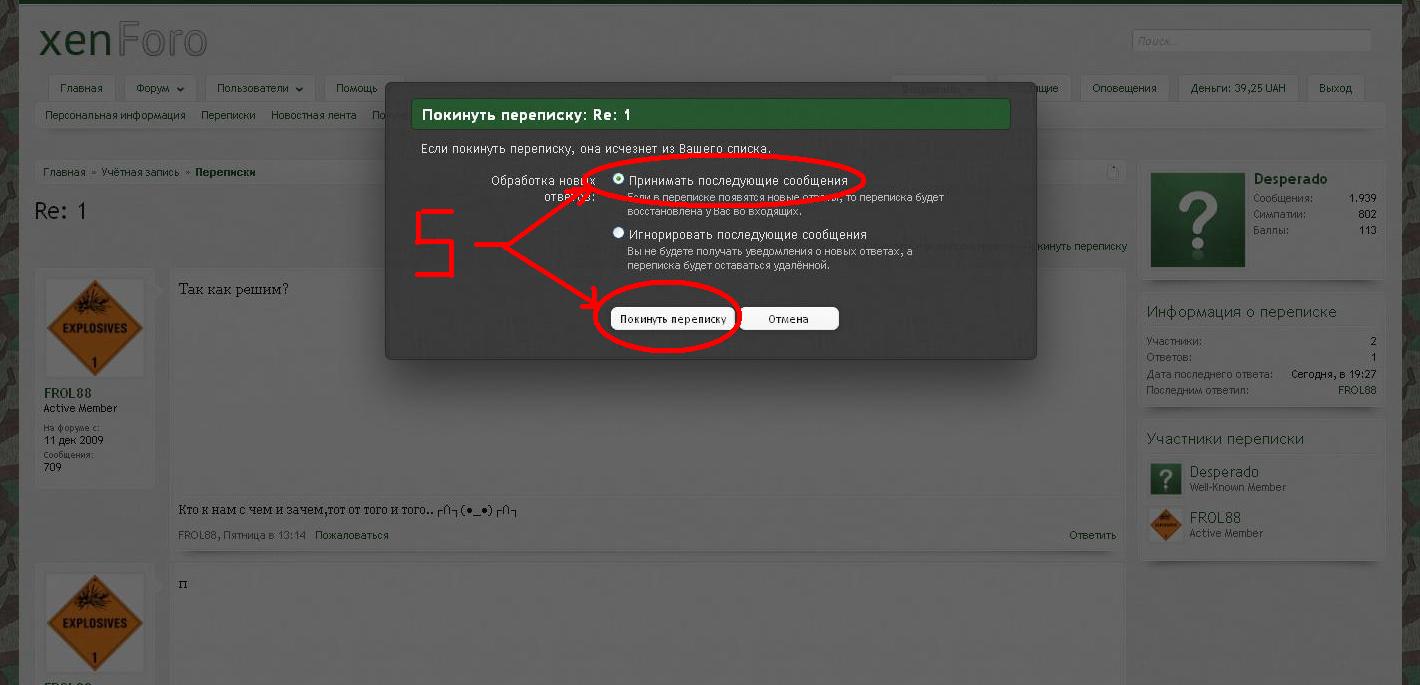Select 'Принимать последующие сообщения' radio option

(619, 180)
